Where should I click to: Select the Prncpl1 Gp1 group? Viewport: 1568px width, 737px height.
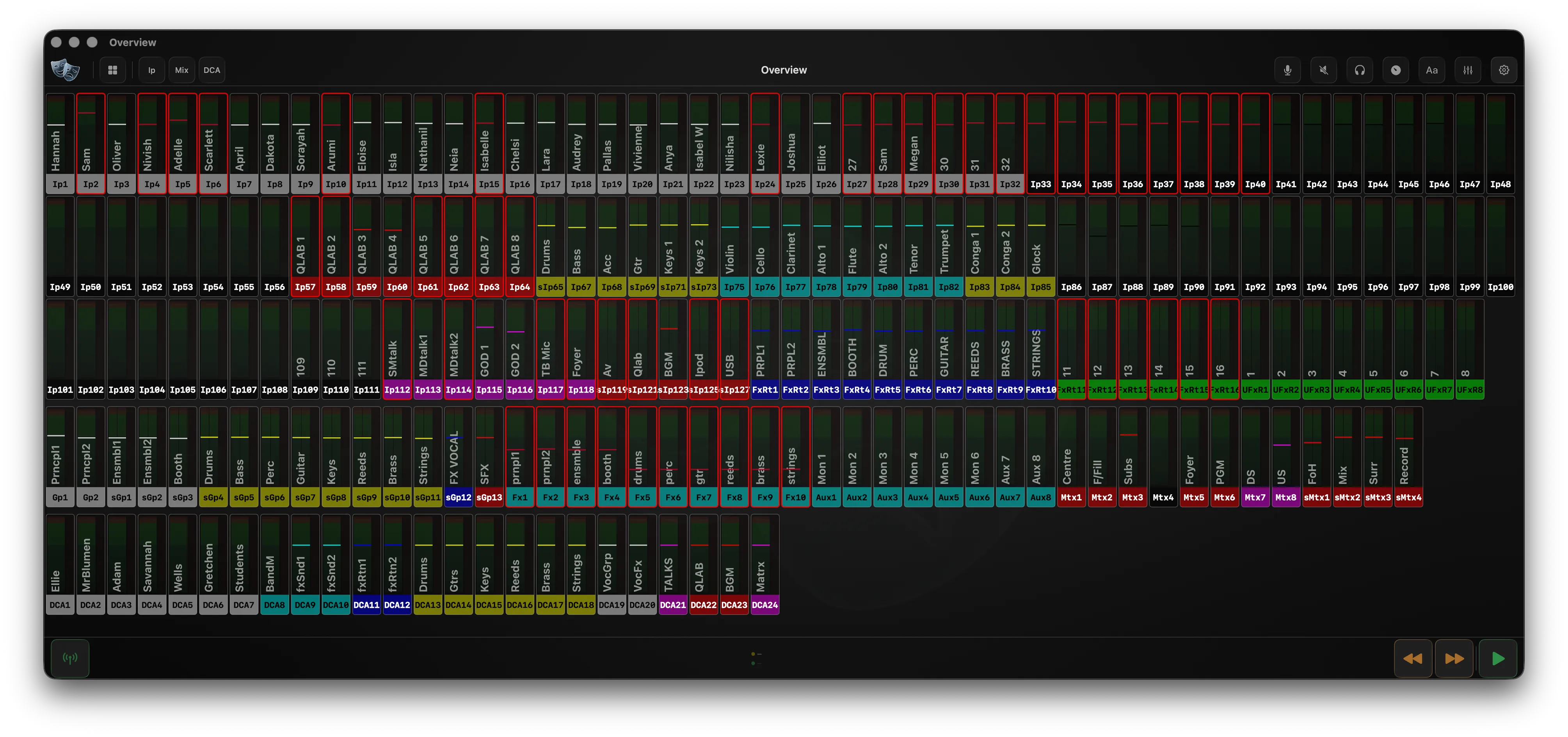60,456
